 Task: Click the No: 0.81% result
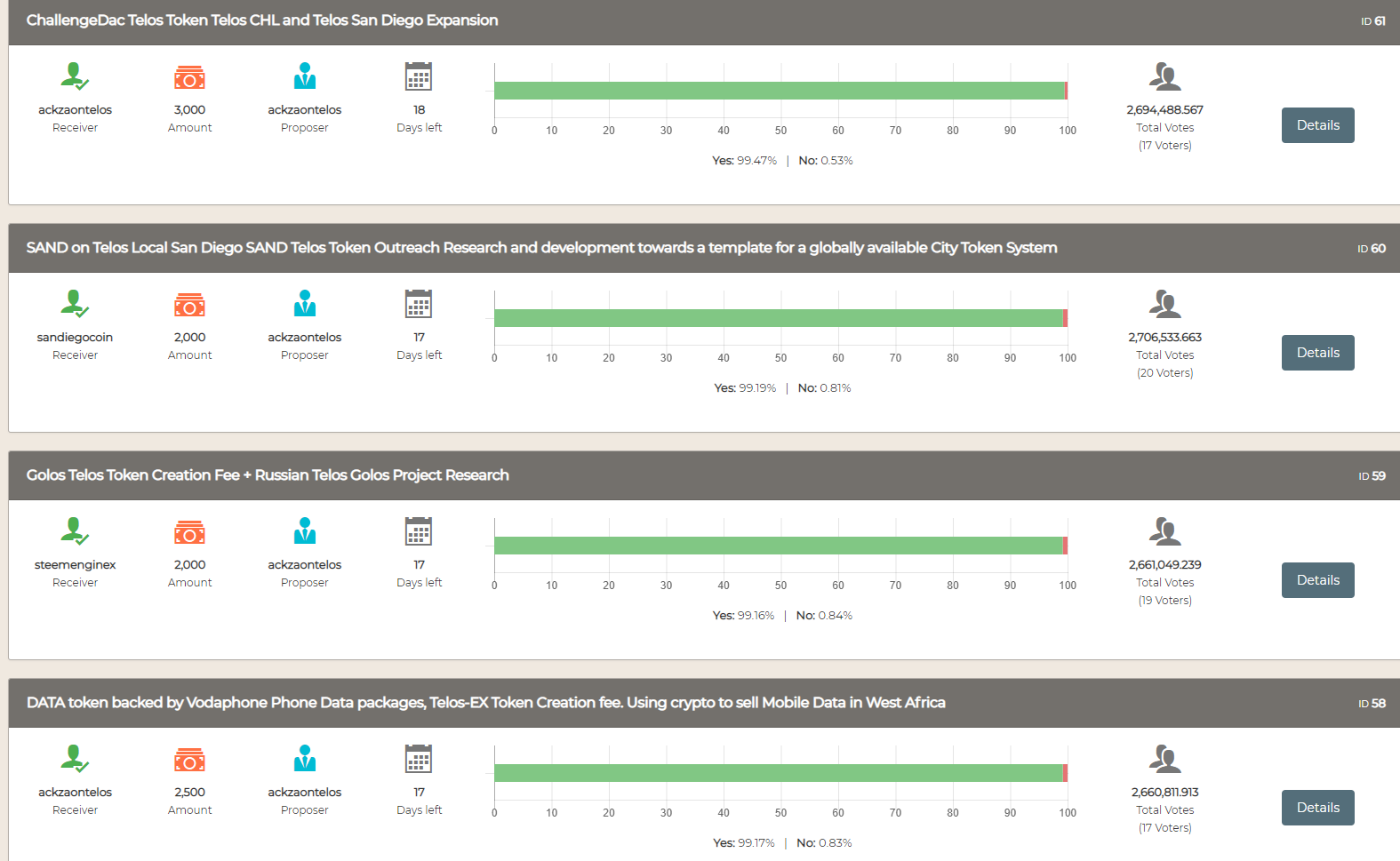(824, 388)
